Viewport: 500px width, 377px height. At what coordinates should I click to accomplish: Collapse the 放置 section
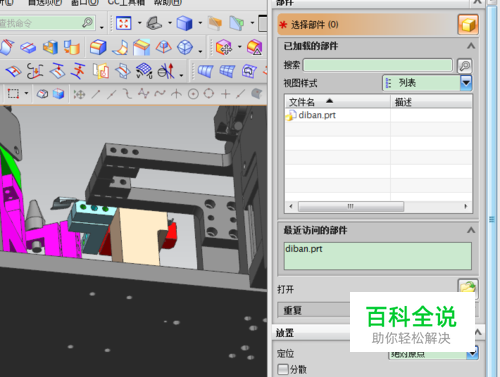tap(478, 332)
